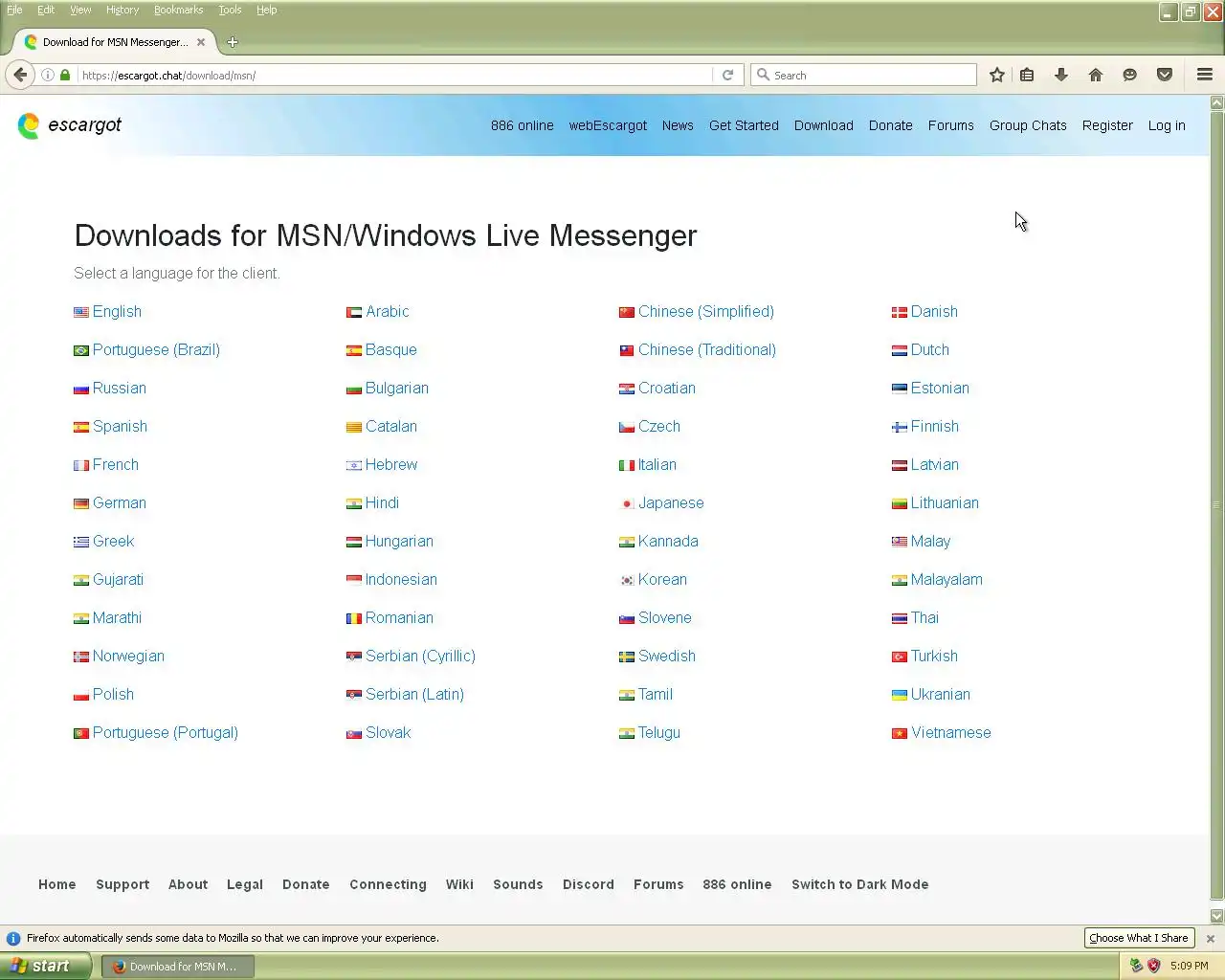Viewport: 1225px width, 980px height.
Task: Click the Support footer link
Action: (x=122, y=884)
